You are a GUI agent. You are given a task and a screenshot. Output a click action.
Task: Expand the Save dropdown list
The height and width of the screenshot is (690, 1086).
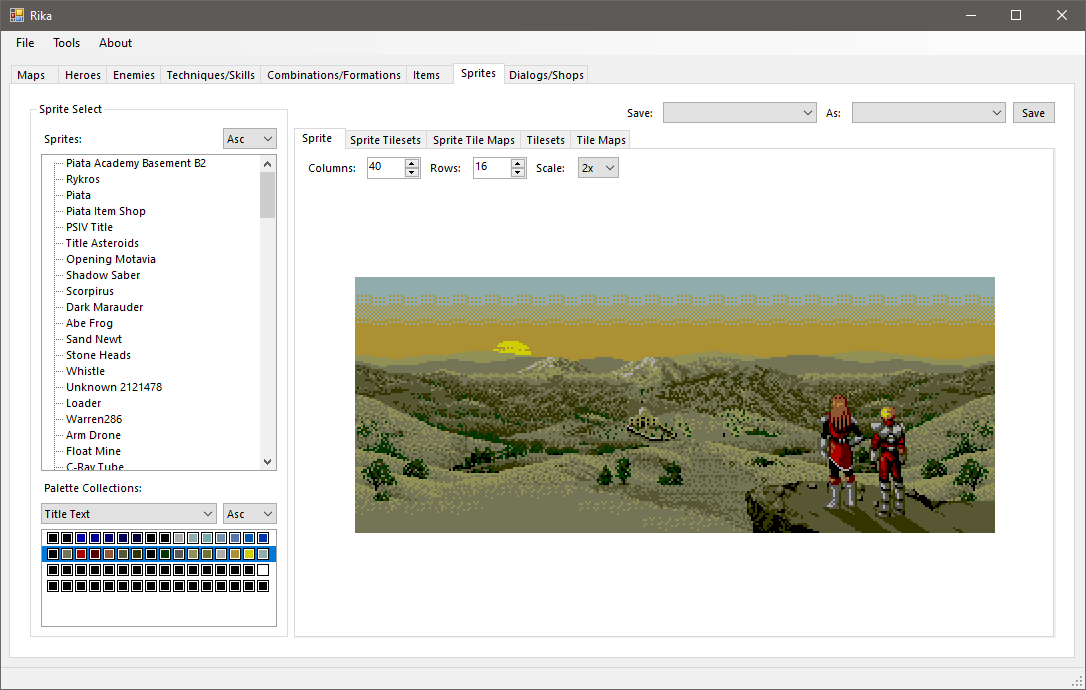(x=740, y=113)
